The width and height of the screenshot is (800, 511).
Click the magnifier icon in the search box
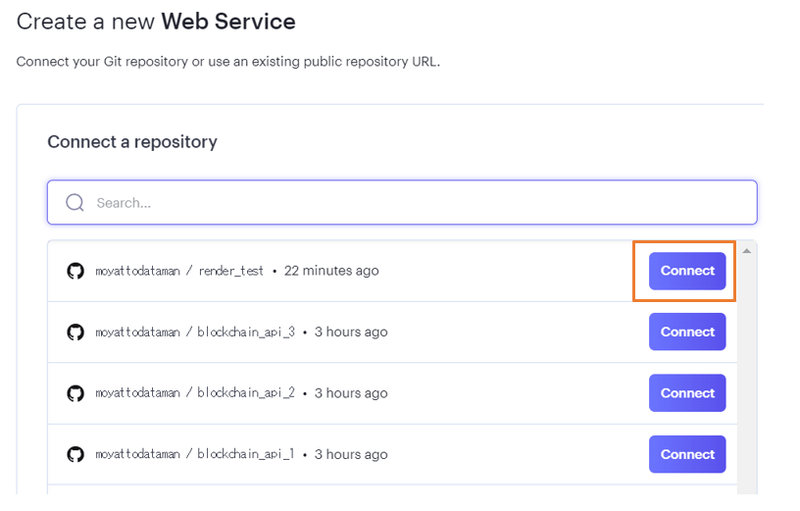pos(75,203)
